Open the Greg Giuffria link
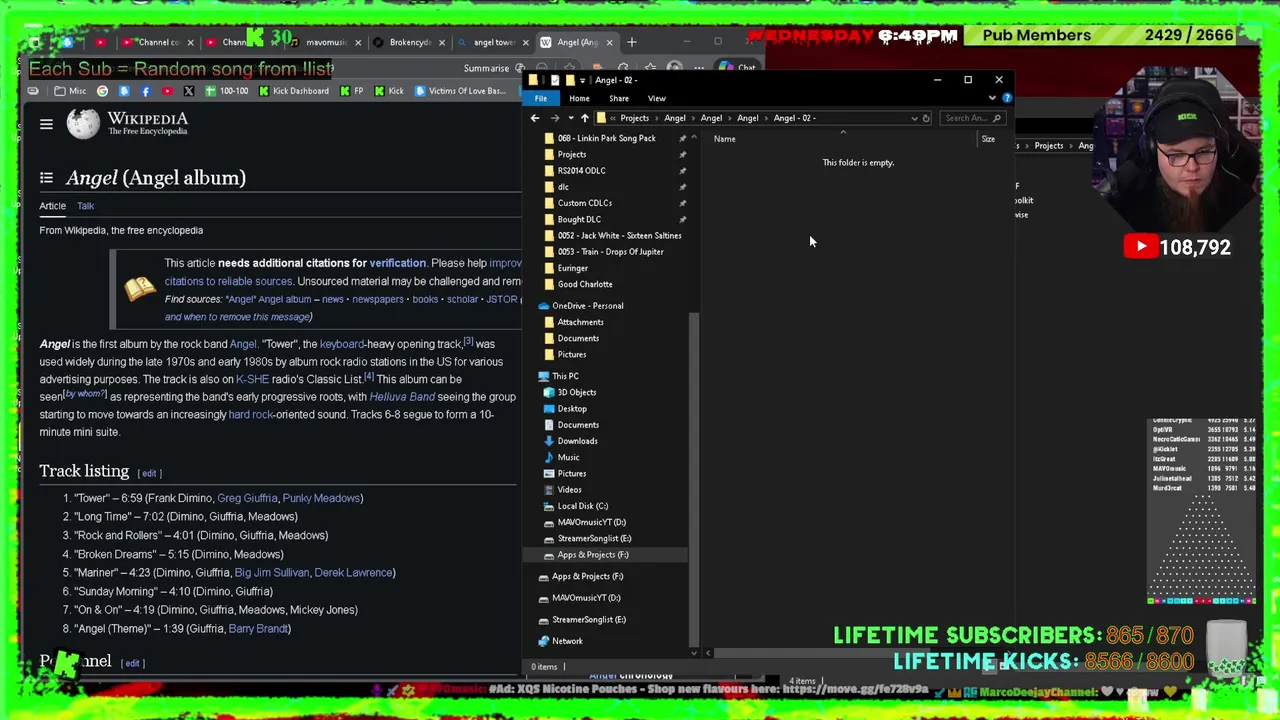Image resolution: width=1280 pixels, height=720 pixels. 247,498
